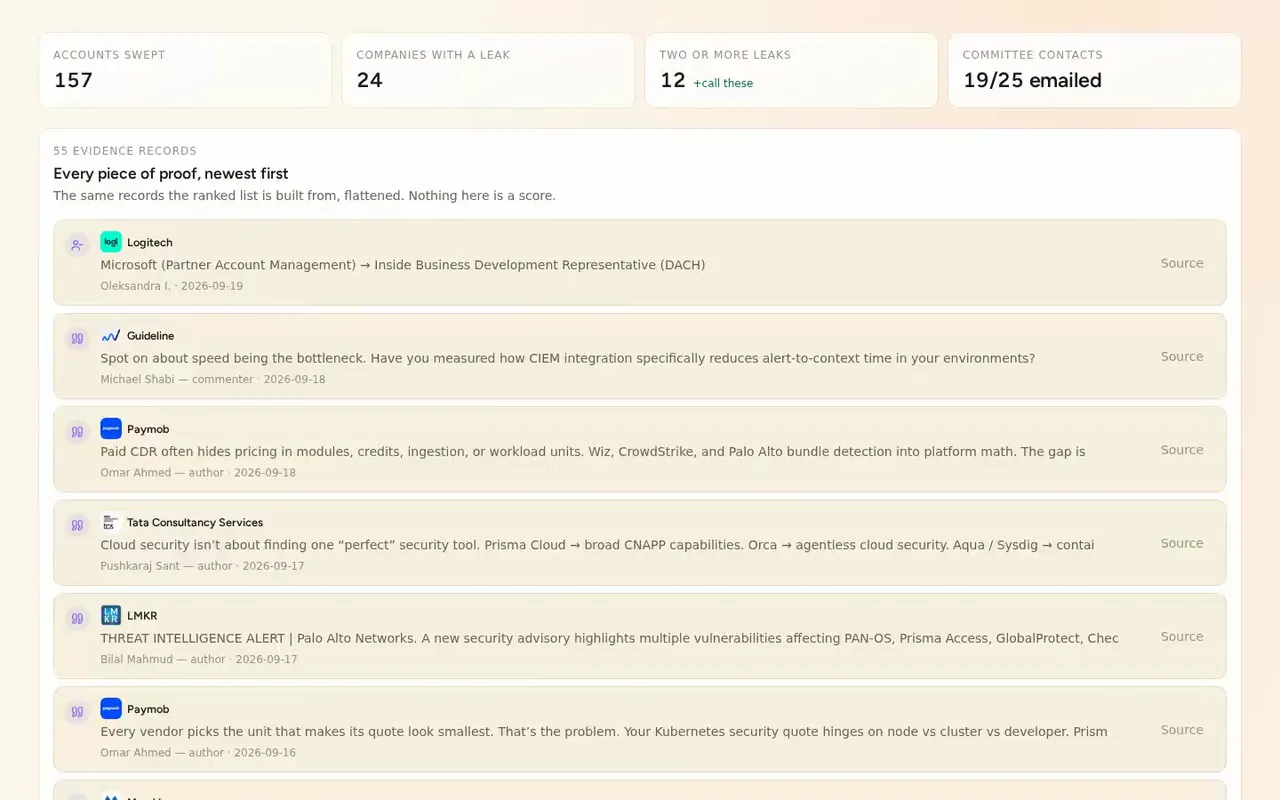Click the quote icon on the Guideline record
The width and height of the screenshot is (1280, 800).
coord(77,338)
